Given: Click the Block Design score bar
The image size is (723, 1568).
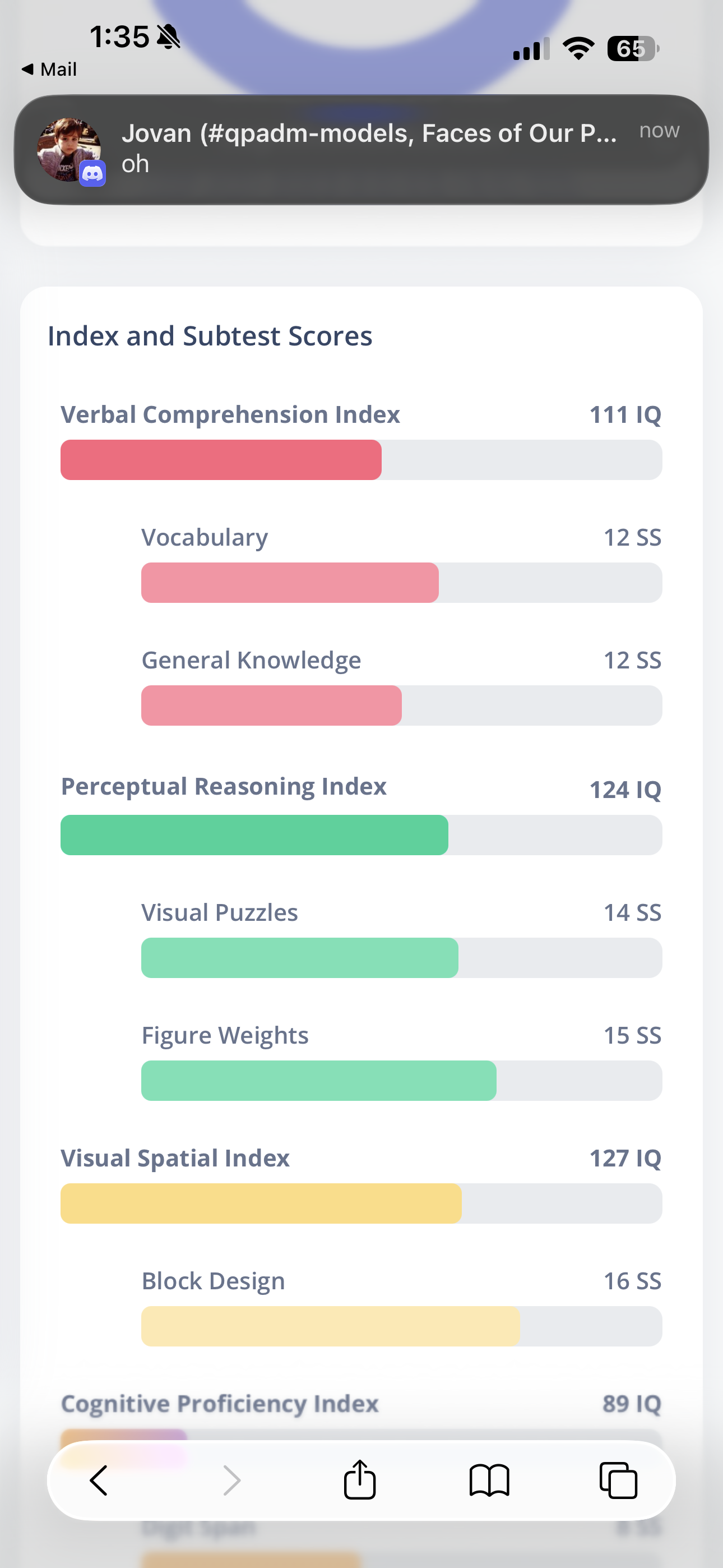Looking at the screenshot, I should point(331,1326).
